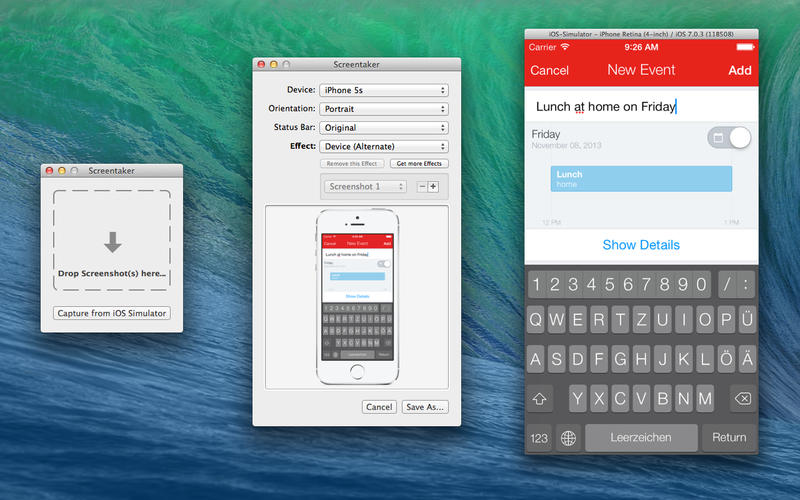Click the event title field Lunch at home on Friday
Viewport: 800px width, 500px height.
641,107
